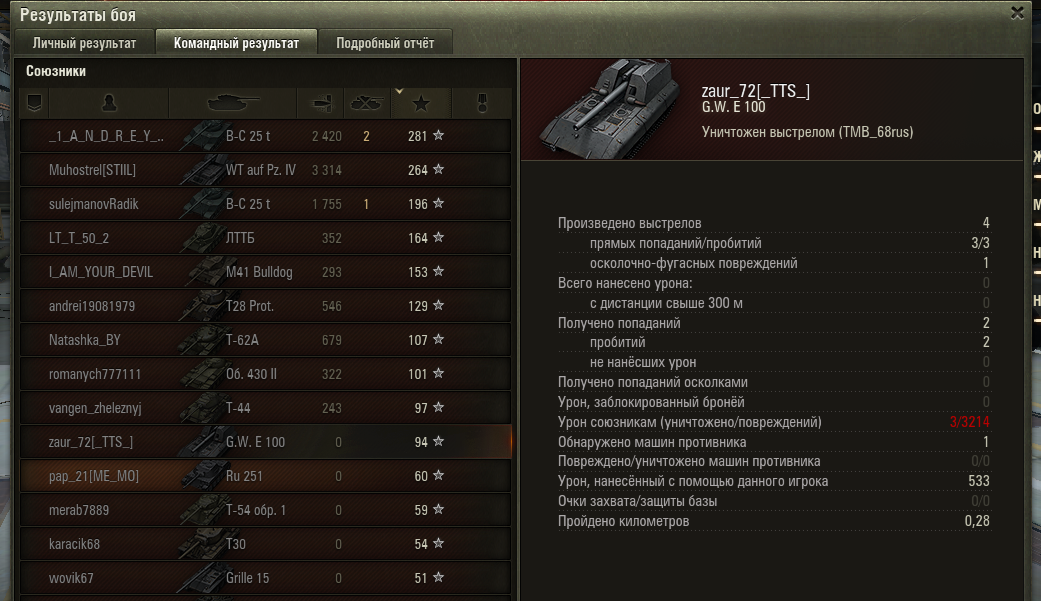Sort allies by experience star icon
1041x601 pixels.
point(421,104)
